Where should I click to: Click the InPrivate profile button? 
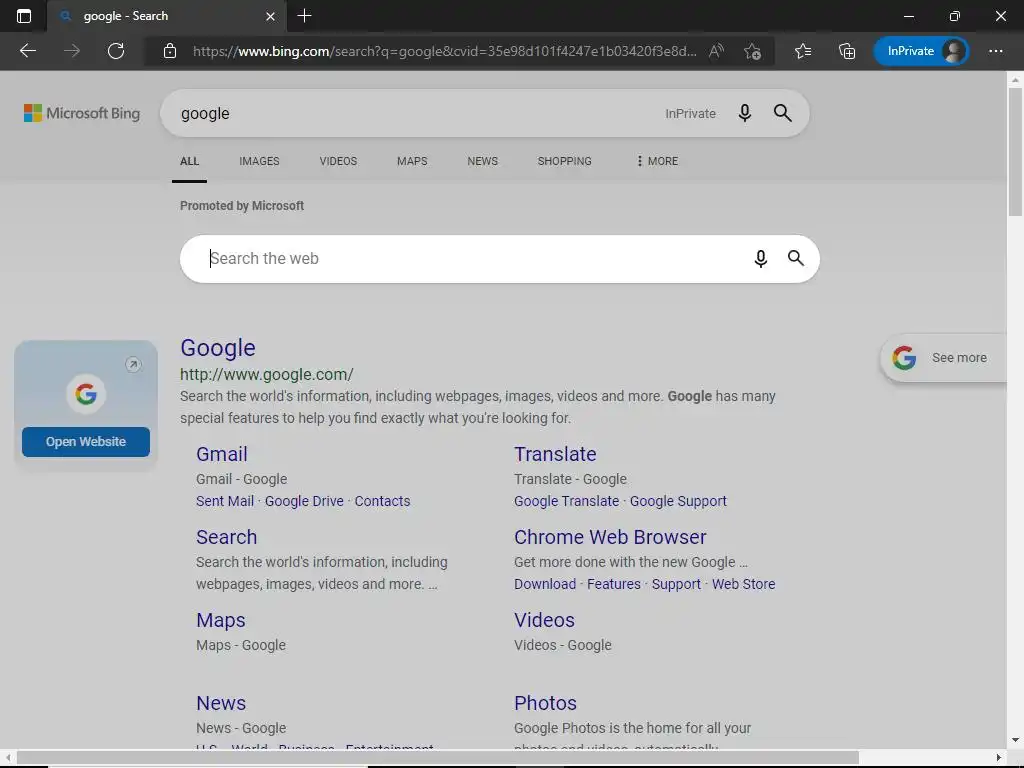click(x=921, y=51)
